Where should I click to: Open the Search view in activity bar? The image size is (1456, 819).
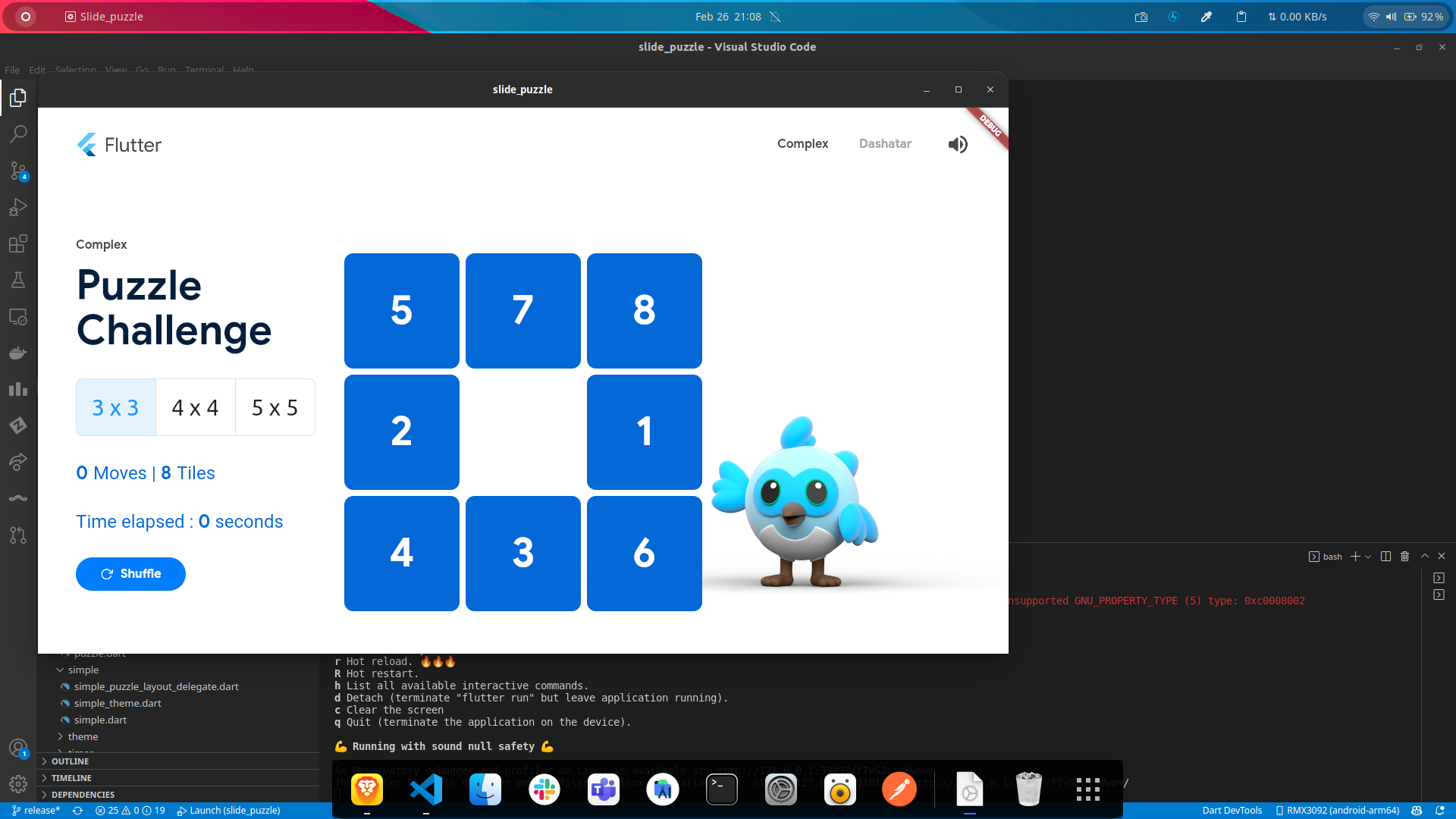click(x=18, y=134)
